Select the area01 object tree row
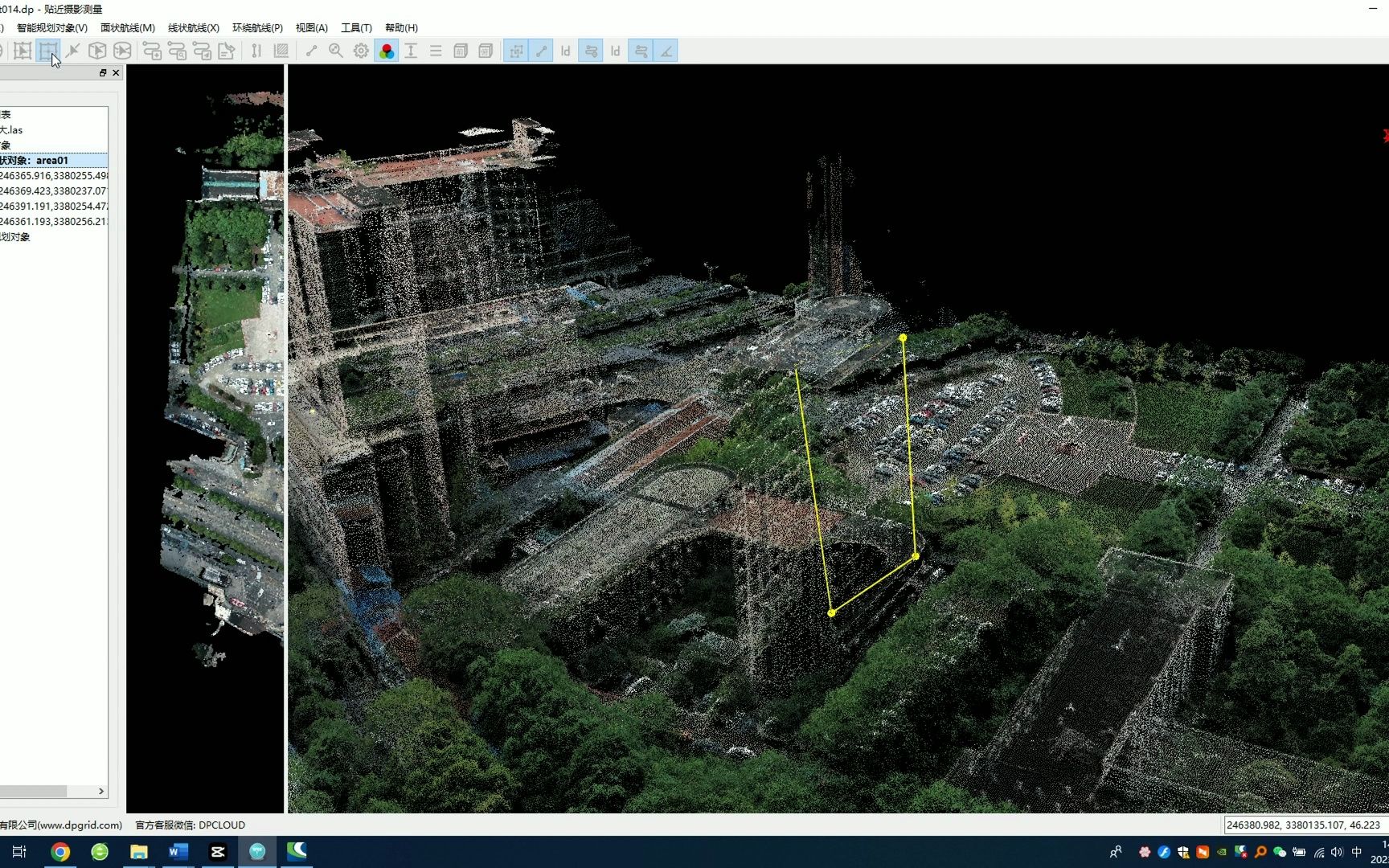This screenshot has height=868, width=1389. pos(54,160)
